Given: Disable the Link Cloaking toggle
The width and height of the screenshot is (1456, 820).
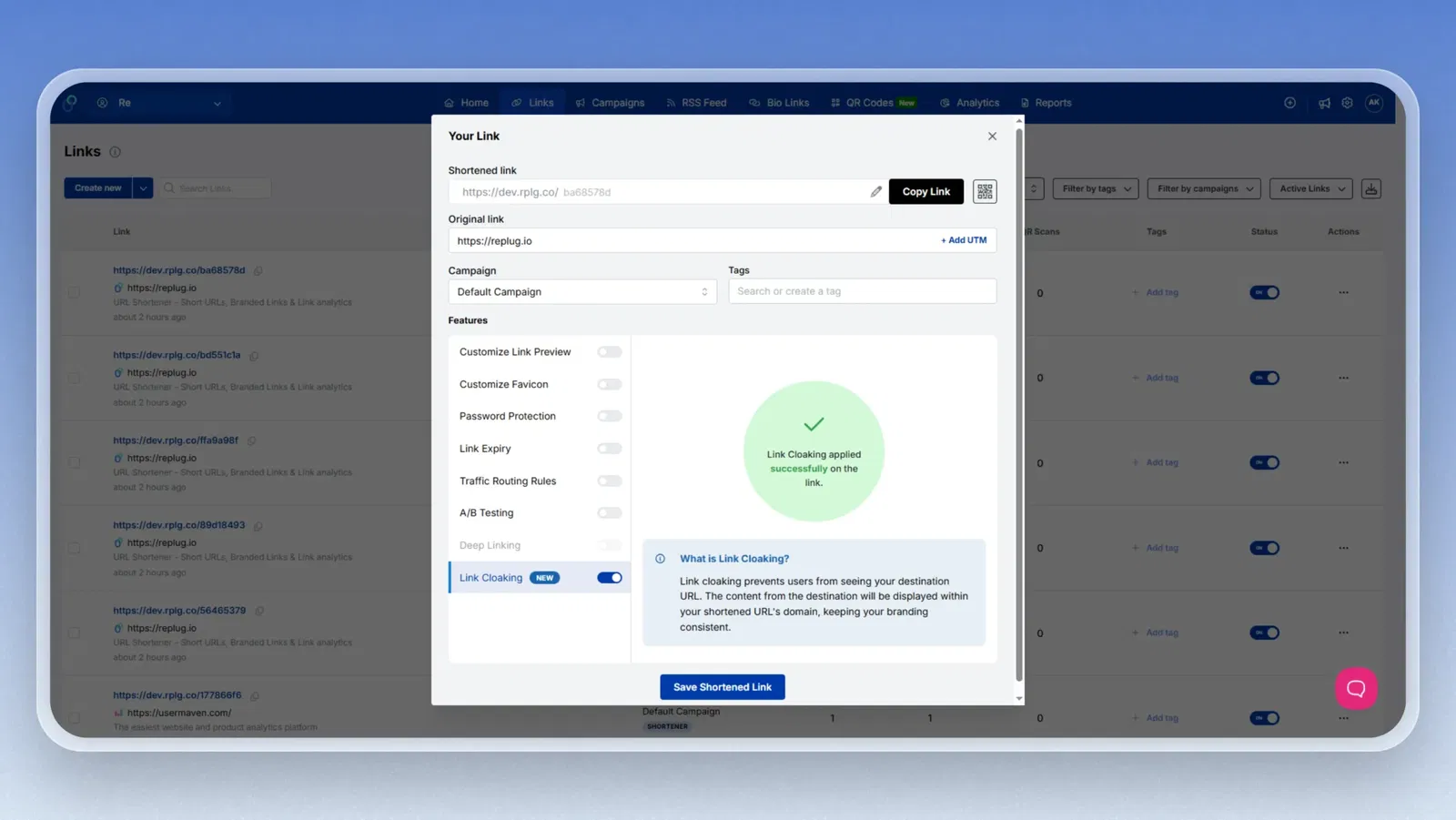Looking at the screenshot, I should pos(609,578).
